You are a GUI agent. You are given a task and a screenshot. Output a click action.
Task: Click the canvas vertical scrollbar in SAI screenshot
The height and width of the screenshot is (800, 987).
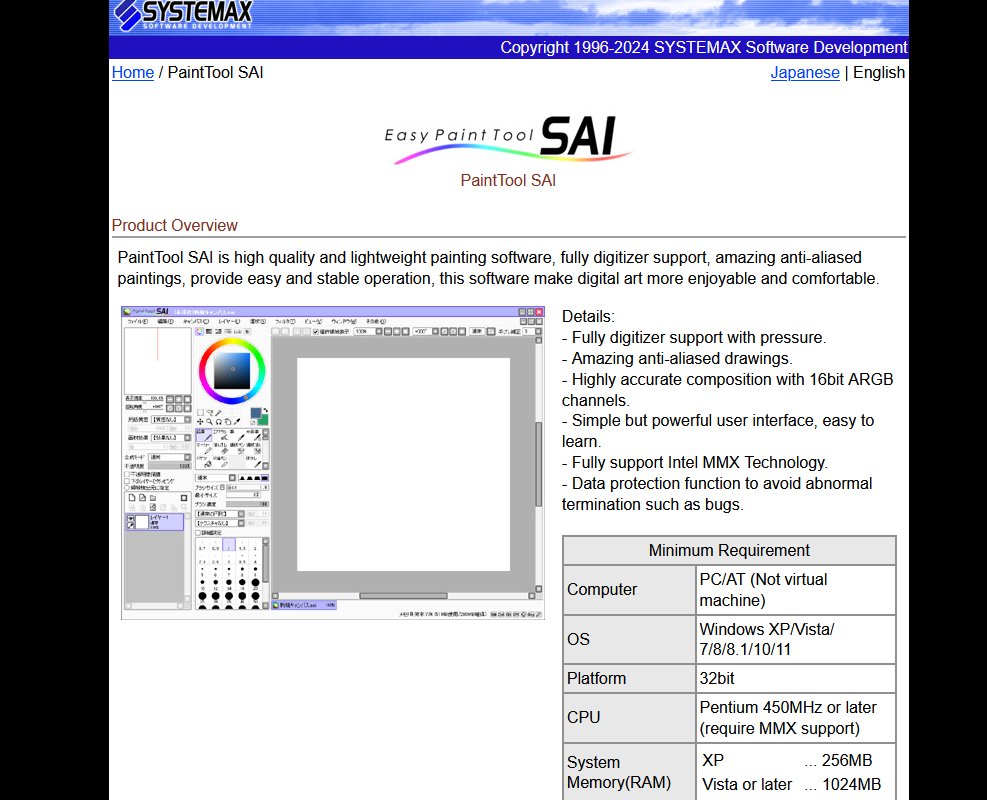point(539,464)
